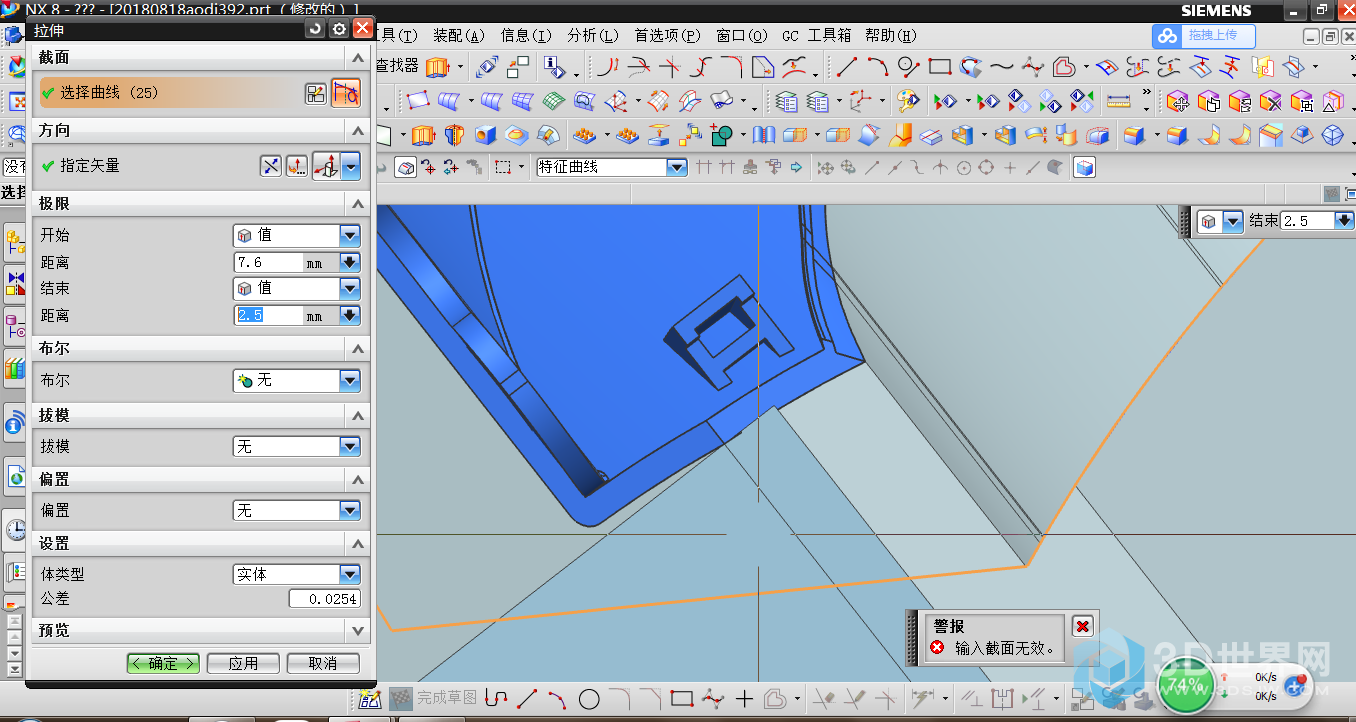Click the curve selection icon beside 选择曲线

tap(346, 93)
